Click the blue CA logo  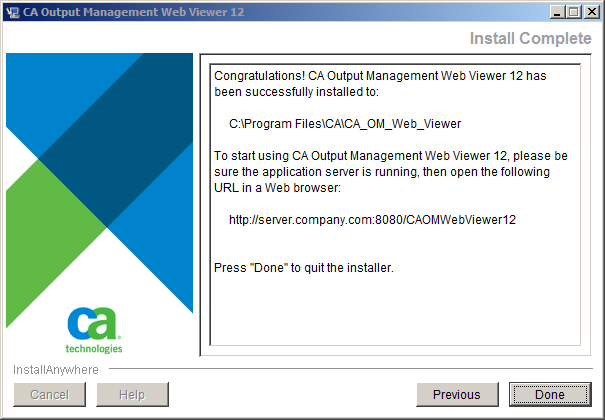(x=92, y=323)
